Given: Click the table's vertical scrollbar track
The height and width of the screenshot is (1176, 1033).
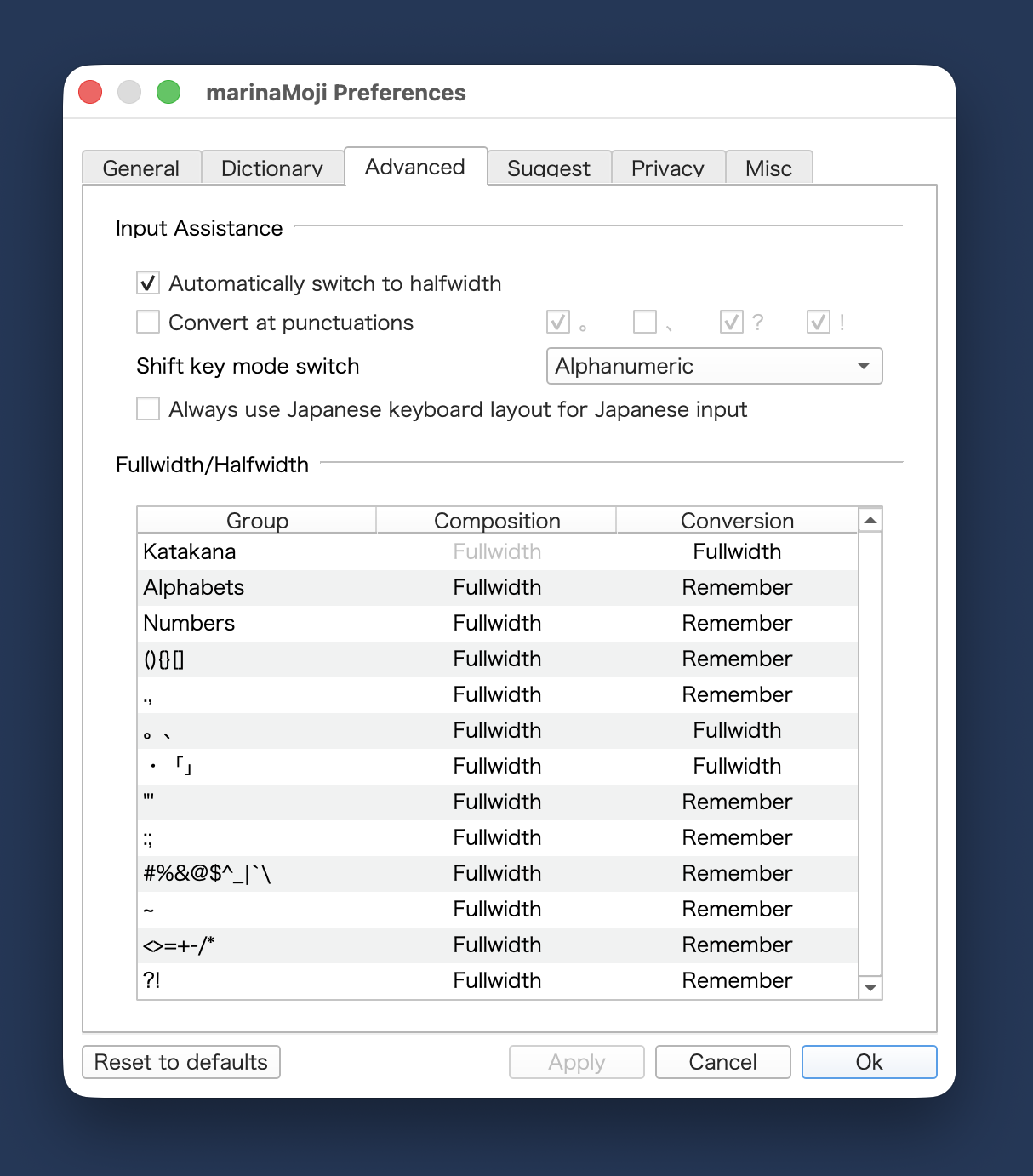Looking at the screenshot, I should click(870, 753).
